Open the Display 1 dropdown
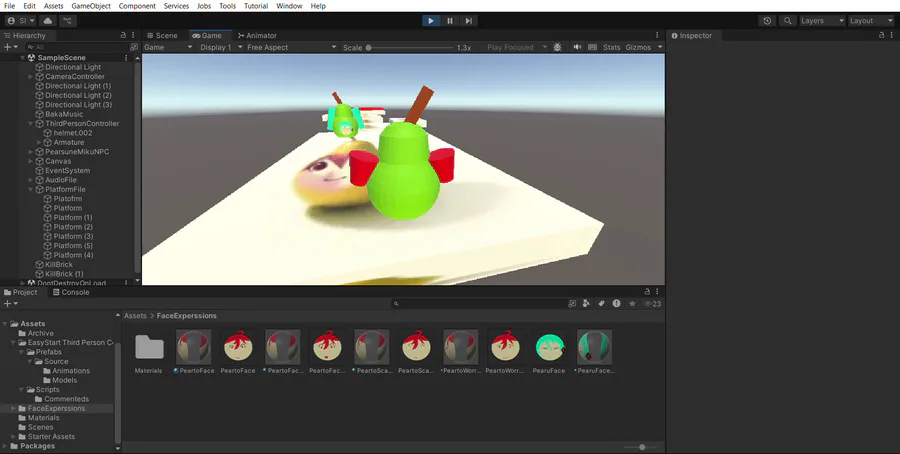 (x=221, y=47)
